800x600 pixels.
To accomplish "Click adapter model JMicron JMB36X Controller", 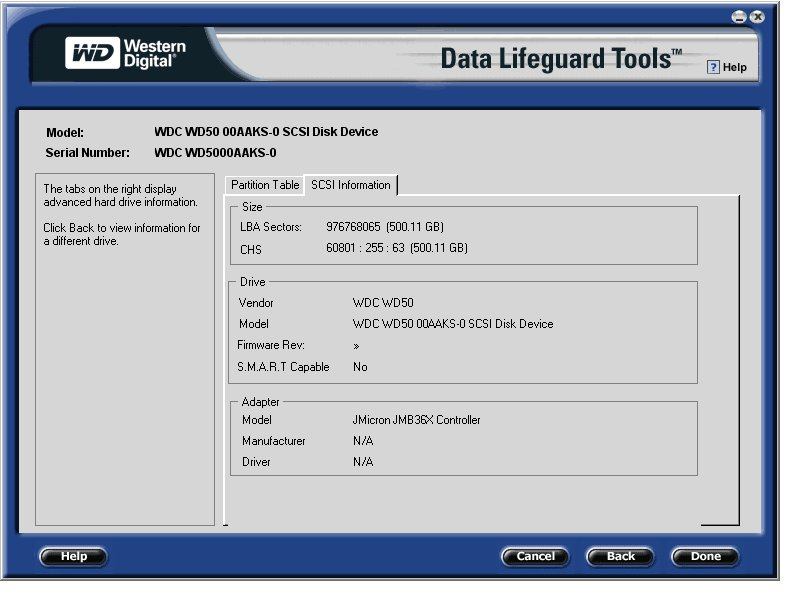I will coord(416,420).
